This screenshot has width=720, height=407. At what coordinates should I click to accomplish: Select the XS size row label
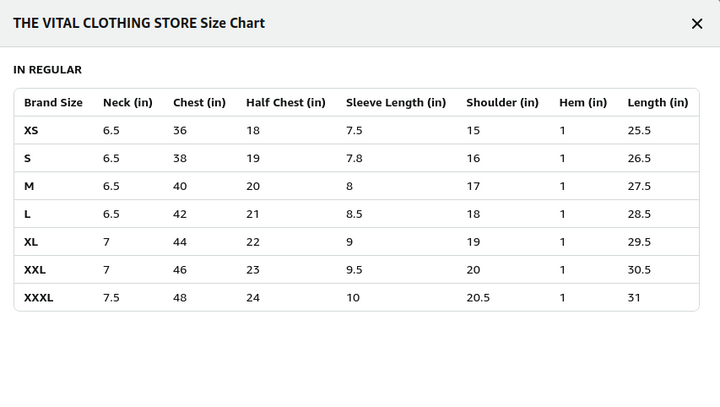31,131
